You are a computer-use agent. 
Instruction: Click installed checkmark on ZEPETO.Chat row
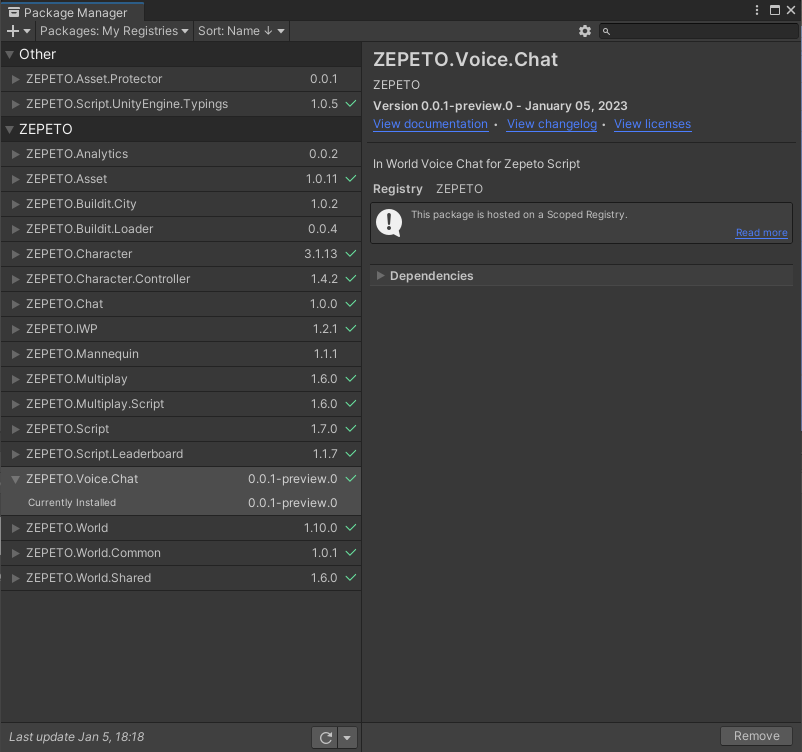351,303
